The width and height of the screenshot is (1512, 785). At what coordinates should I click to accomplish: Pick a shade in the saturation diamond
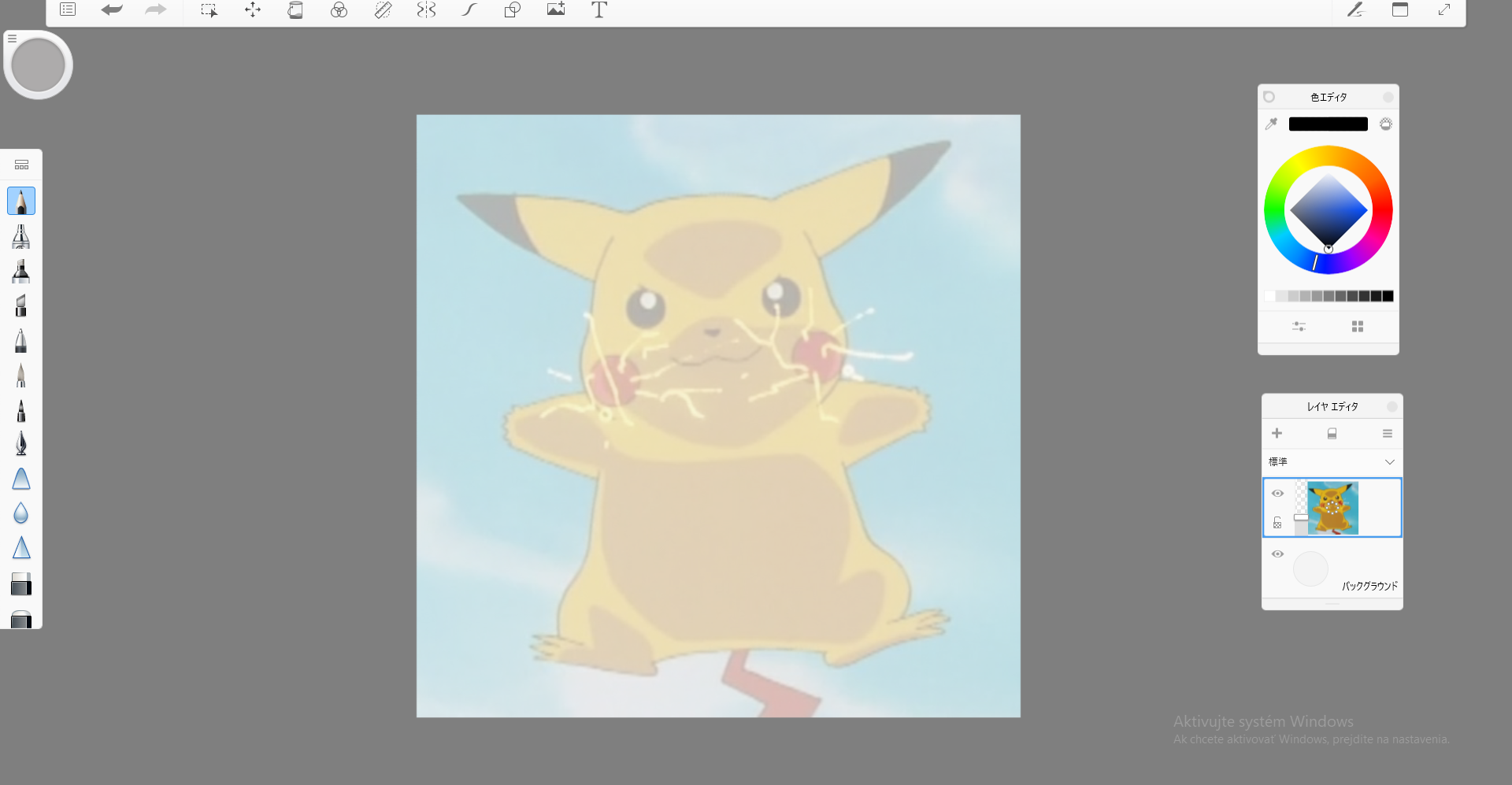(x=1329, y=209)
